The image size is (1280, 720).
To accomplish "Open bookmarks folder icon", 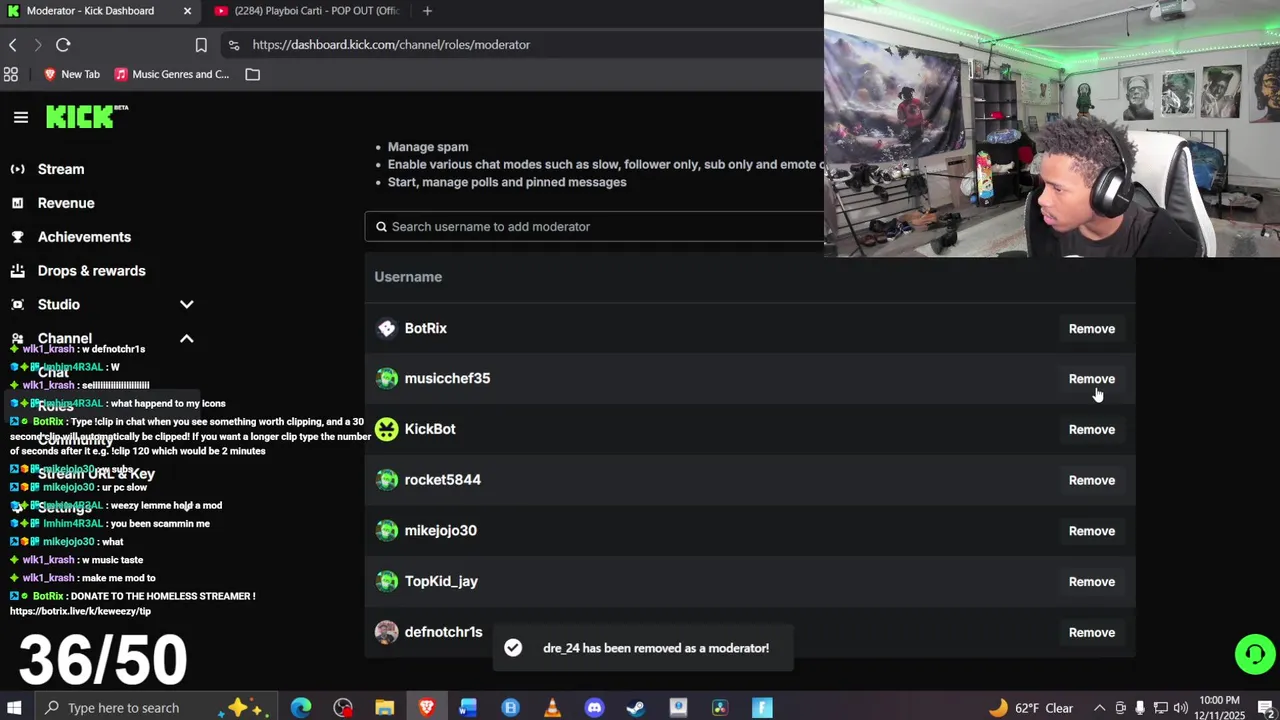I will pyautogui.click(x=253, y=74).
